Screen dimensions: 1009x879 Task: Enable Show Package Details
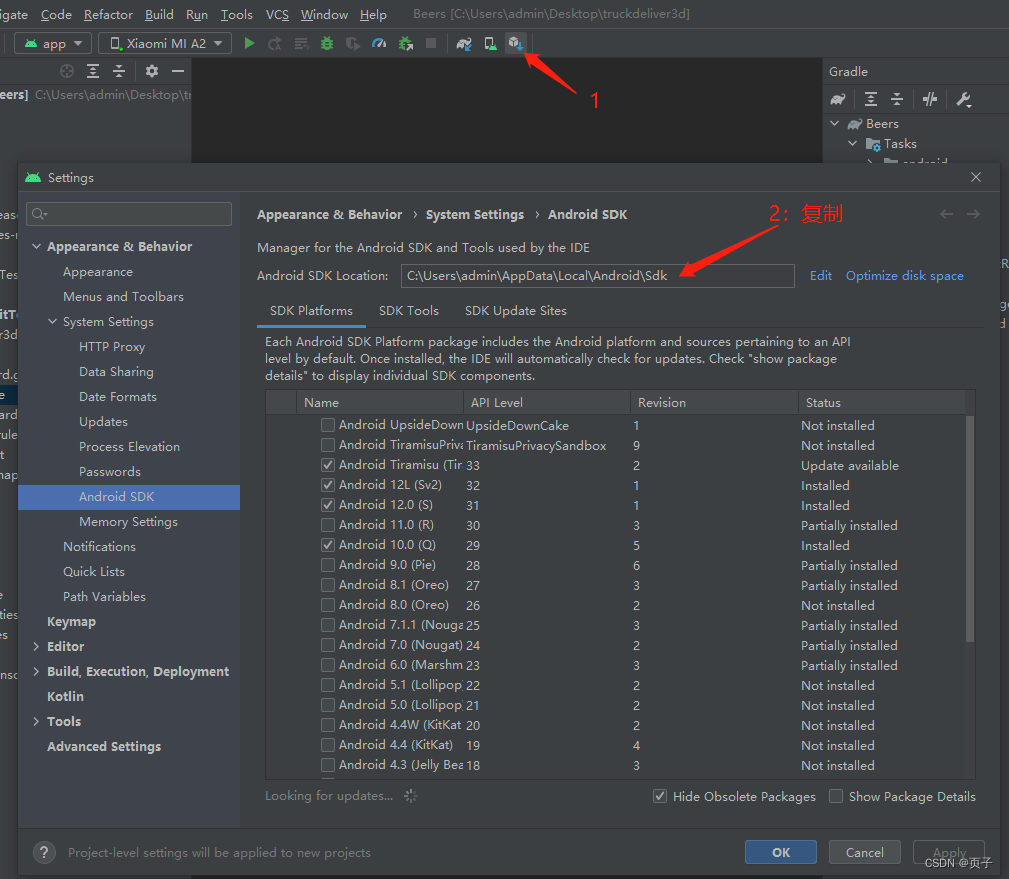pyautogui.click(x=836, y=796)
